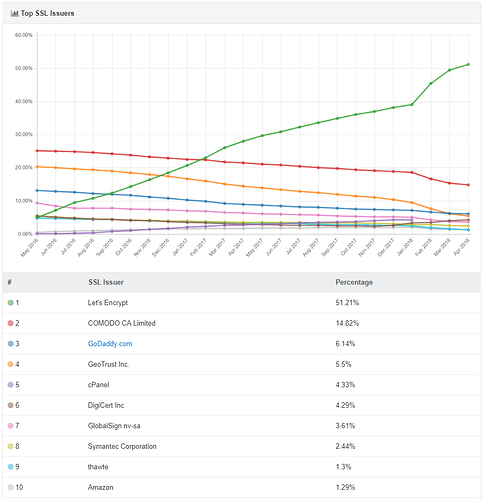Image resolution: width=484 pixels, height=499 pixels.
Task: Click the bar chart icon beside Top SSL Issuers
Action: [x=14, y=13]
